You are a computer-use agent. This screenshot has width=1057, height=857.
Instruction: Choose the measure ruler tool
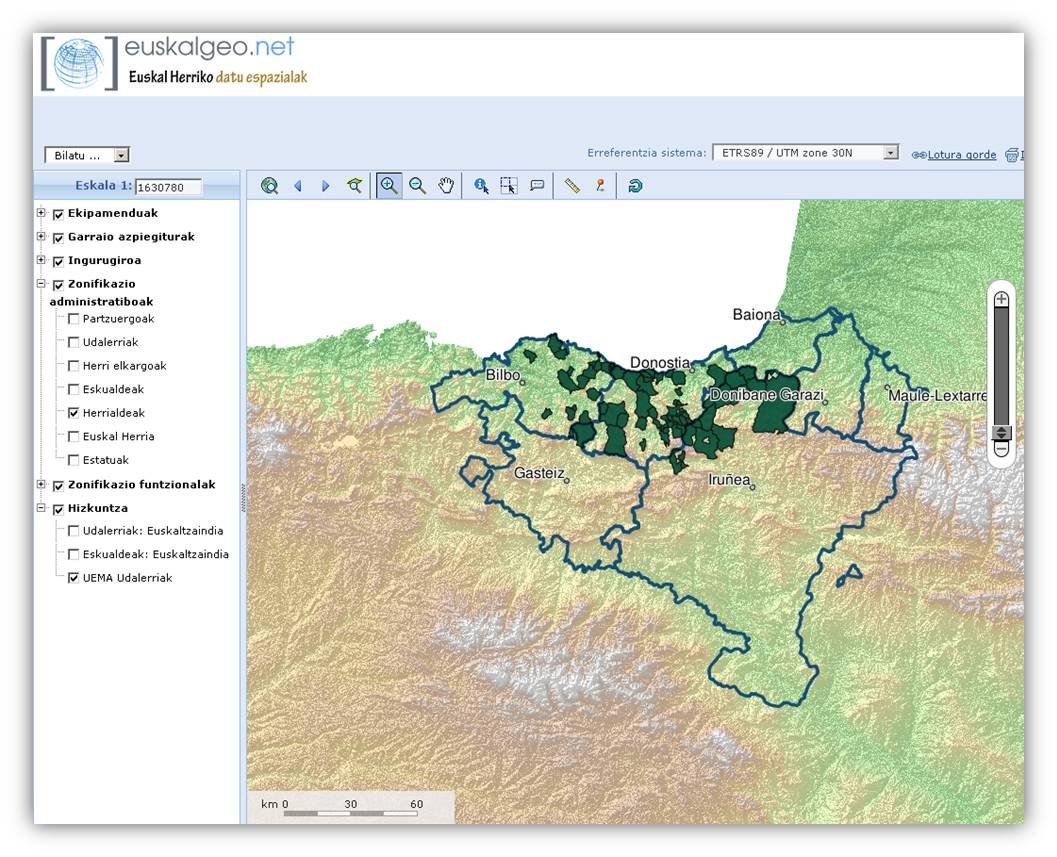tap(572, 186)
